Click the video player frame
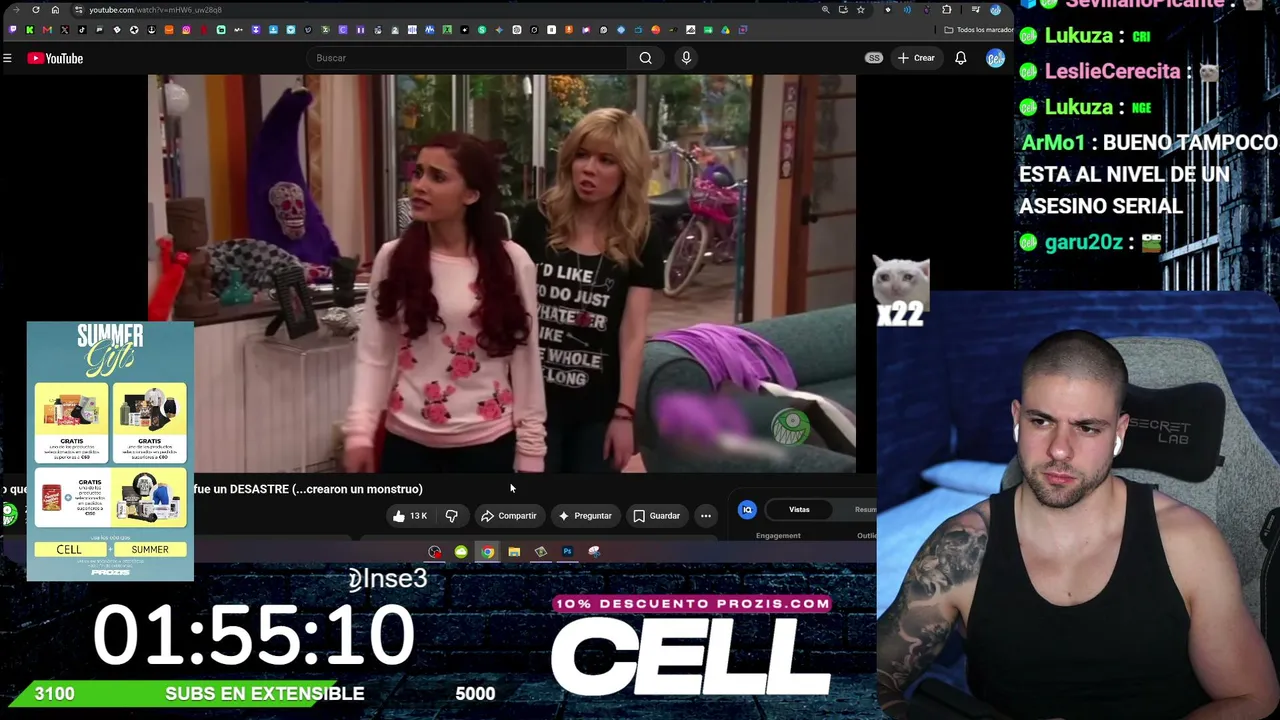1280x720 pixels. pyautogui.click(x=502, y=273)
